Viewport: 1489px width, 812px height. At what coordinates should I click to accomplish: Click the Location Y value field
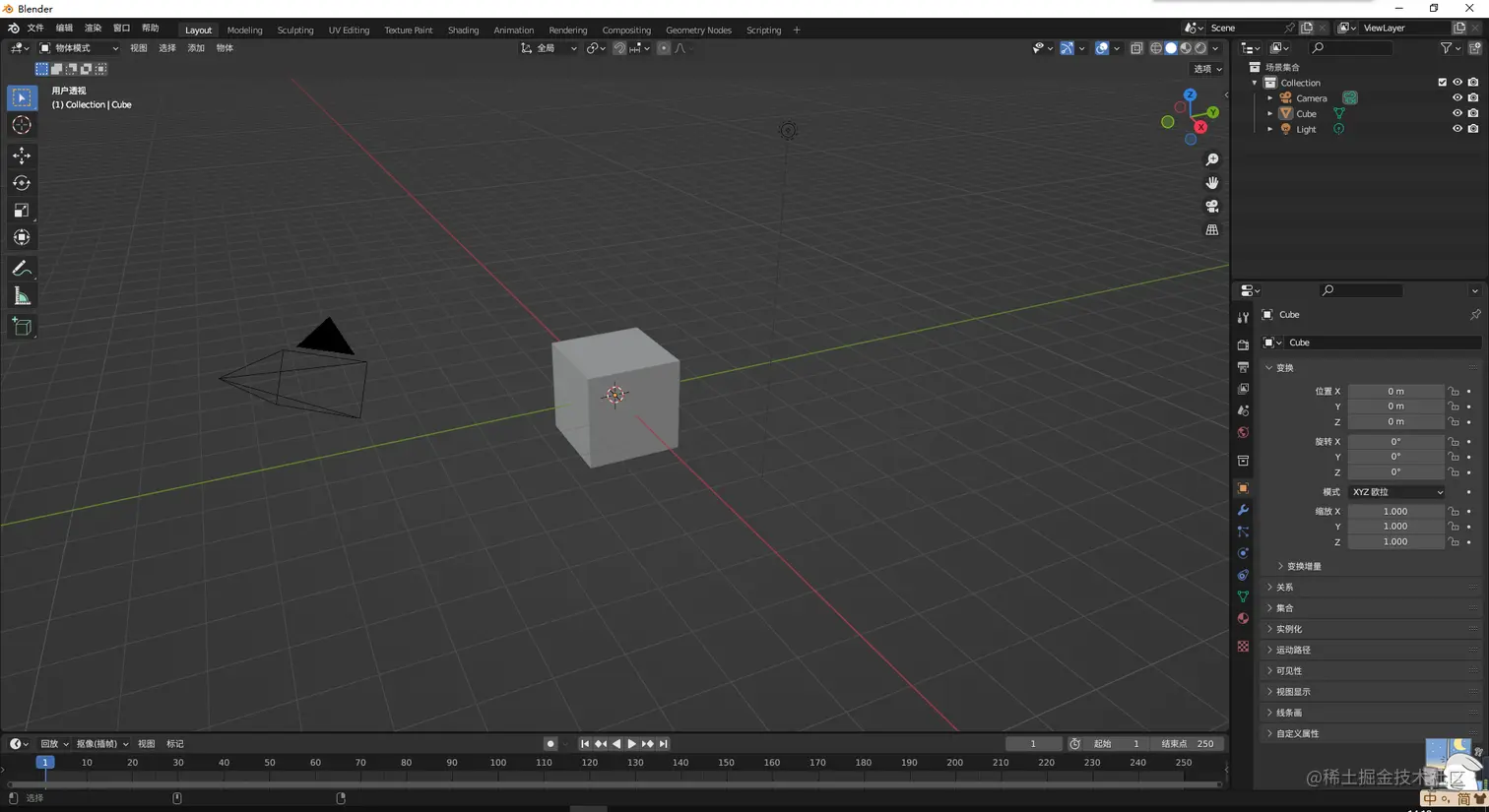(x=1395, y=406)
